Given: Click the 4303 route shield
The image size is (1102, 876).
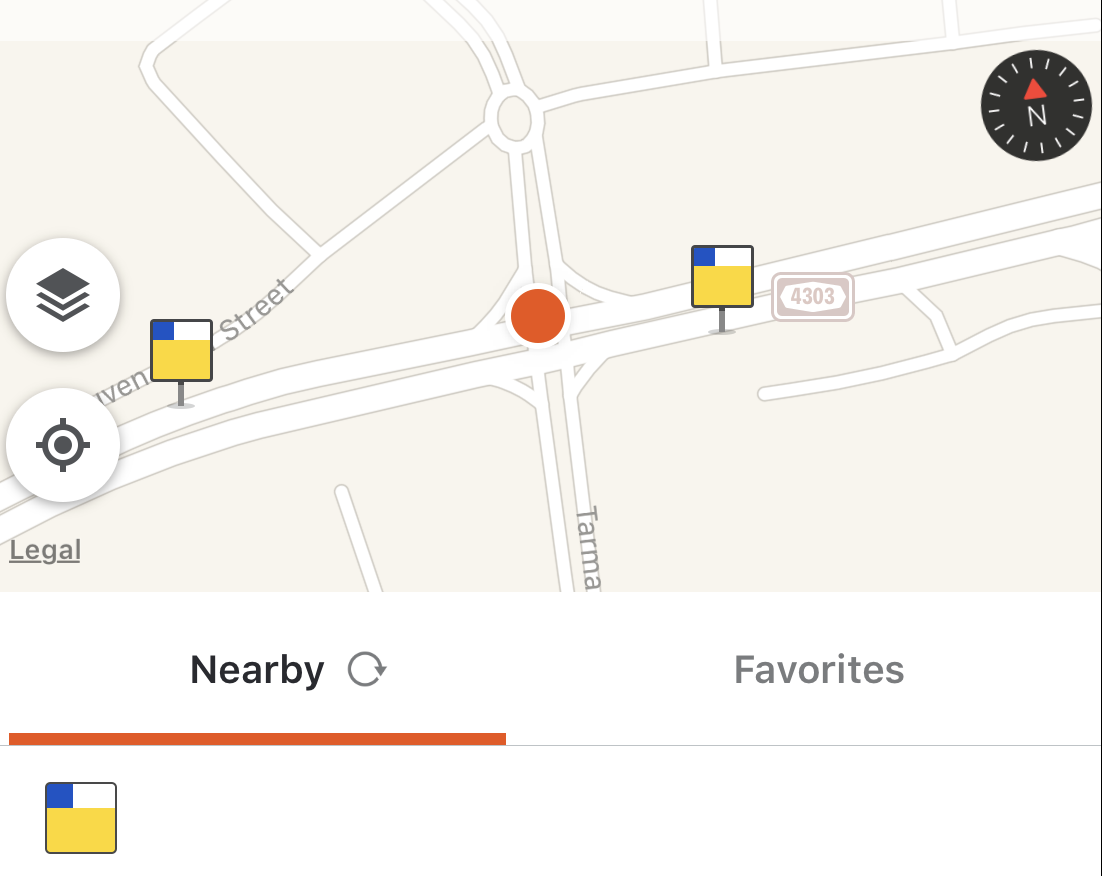Looking at the screenshot, I should point(812,297).
